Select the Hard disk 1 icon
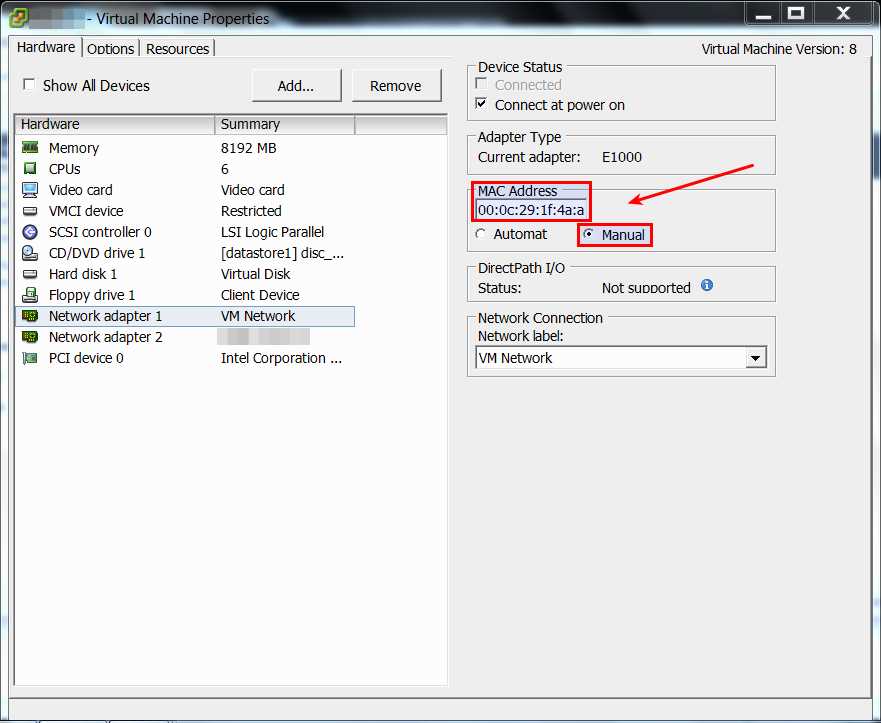 30,274
